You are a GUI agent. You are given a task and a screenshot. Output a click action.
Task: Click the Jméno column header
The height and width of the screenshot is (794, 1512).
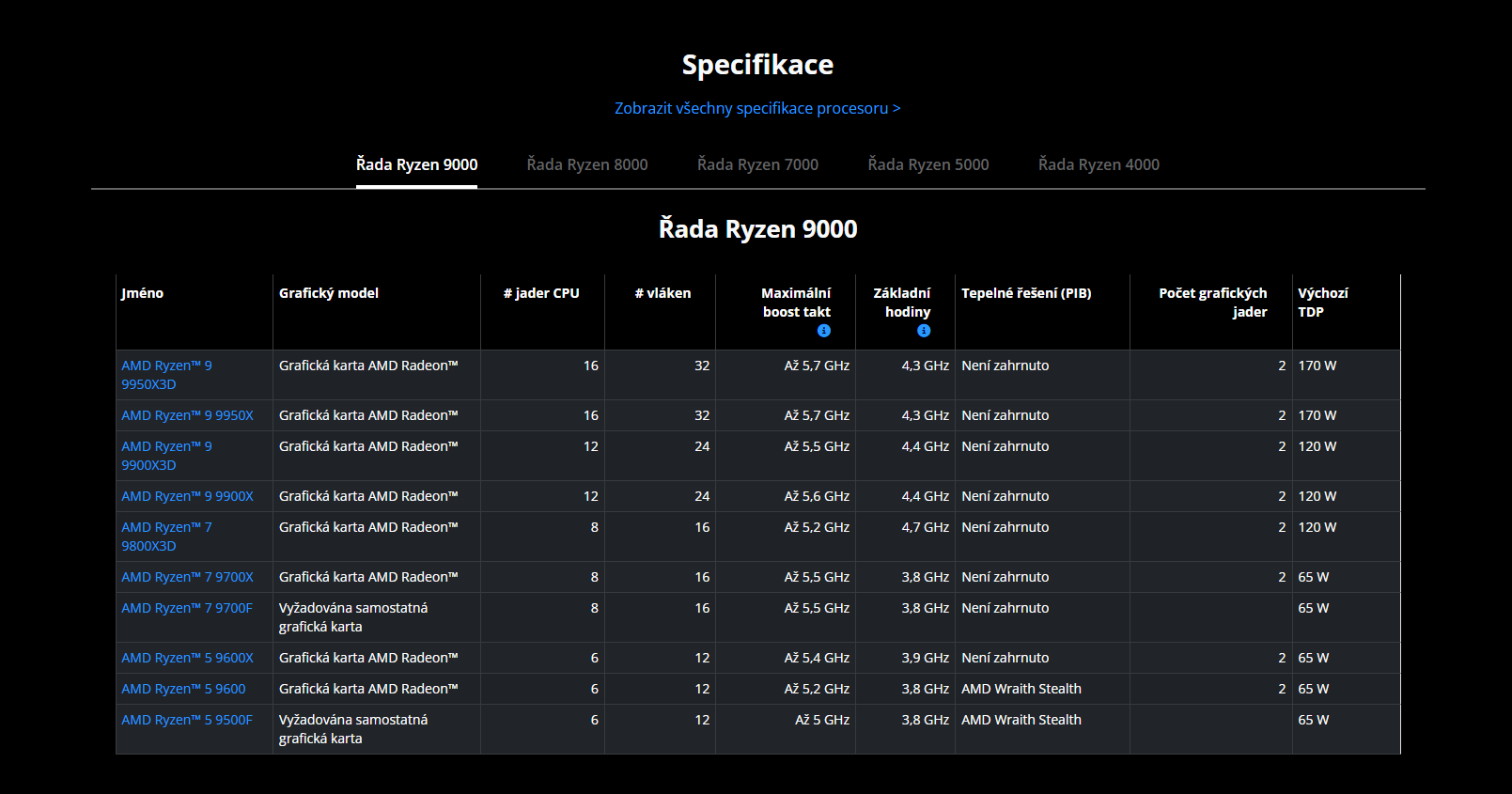point(143,293)
